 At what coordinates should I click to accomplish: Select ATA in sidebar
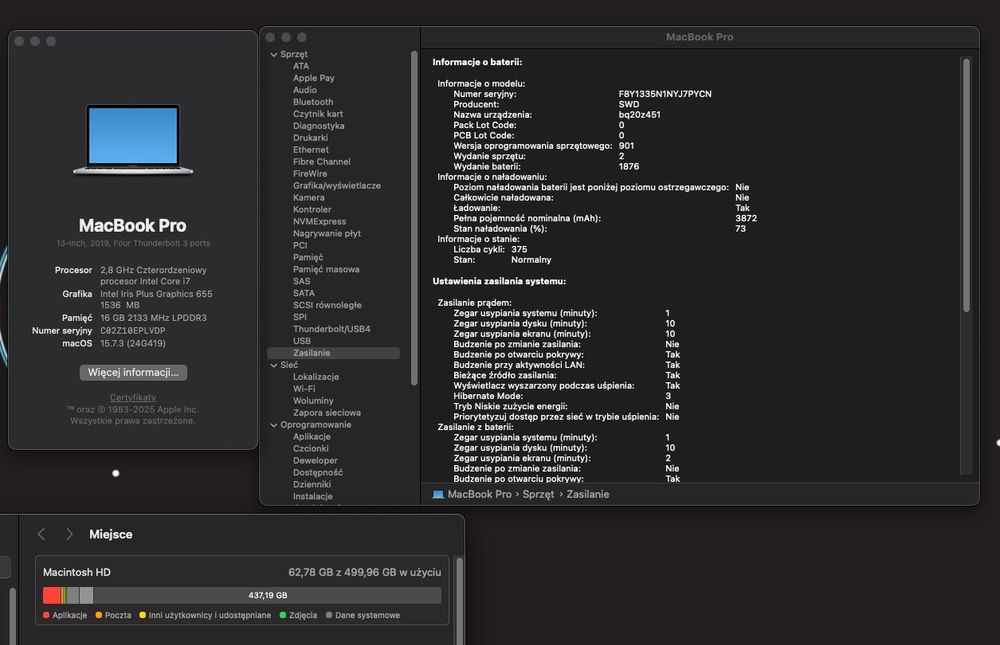tap(300, 66)
